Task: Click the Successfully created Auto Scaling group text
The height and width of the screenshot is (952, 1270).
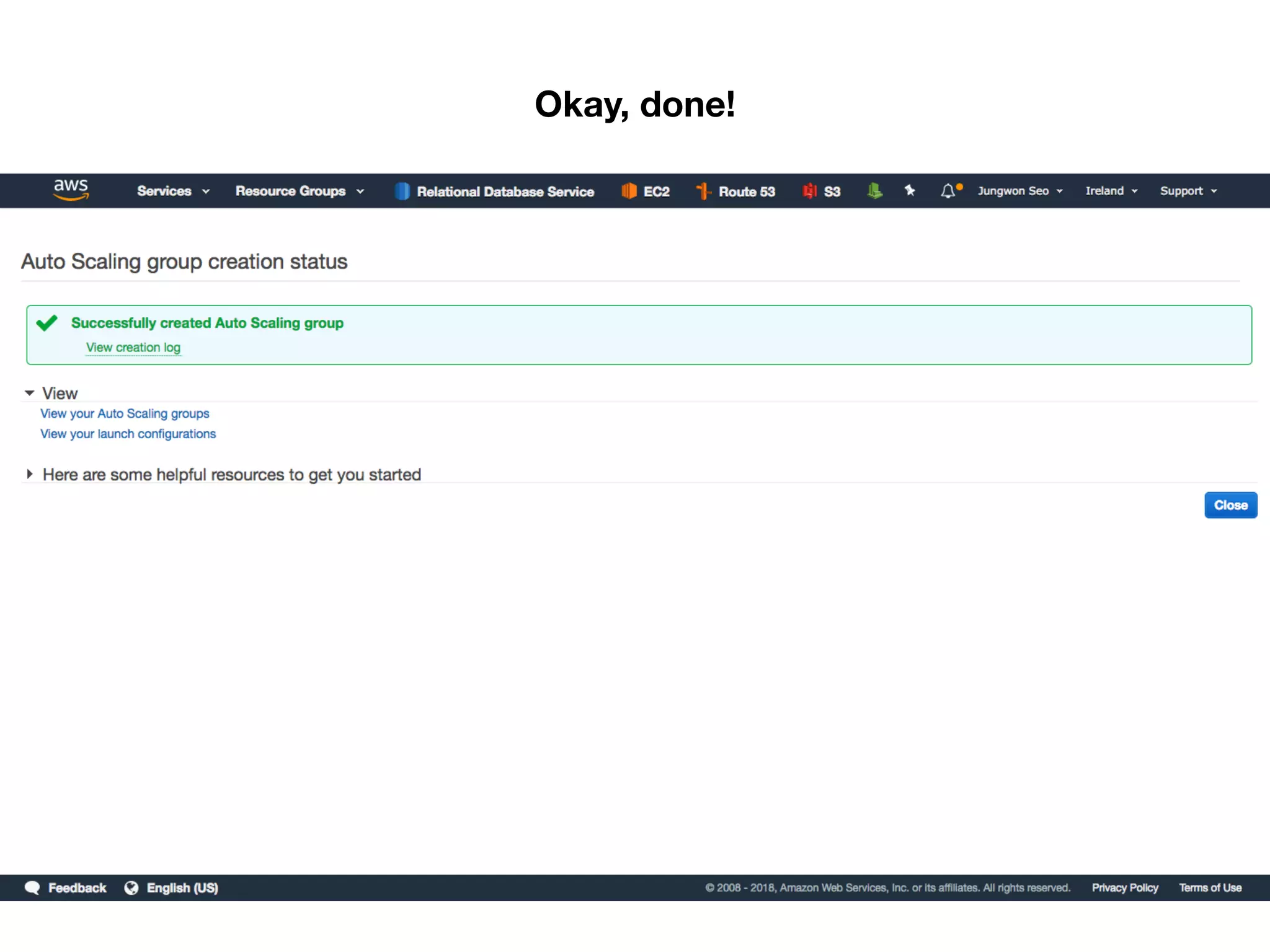Action: click(207, 323)
